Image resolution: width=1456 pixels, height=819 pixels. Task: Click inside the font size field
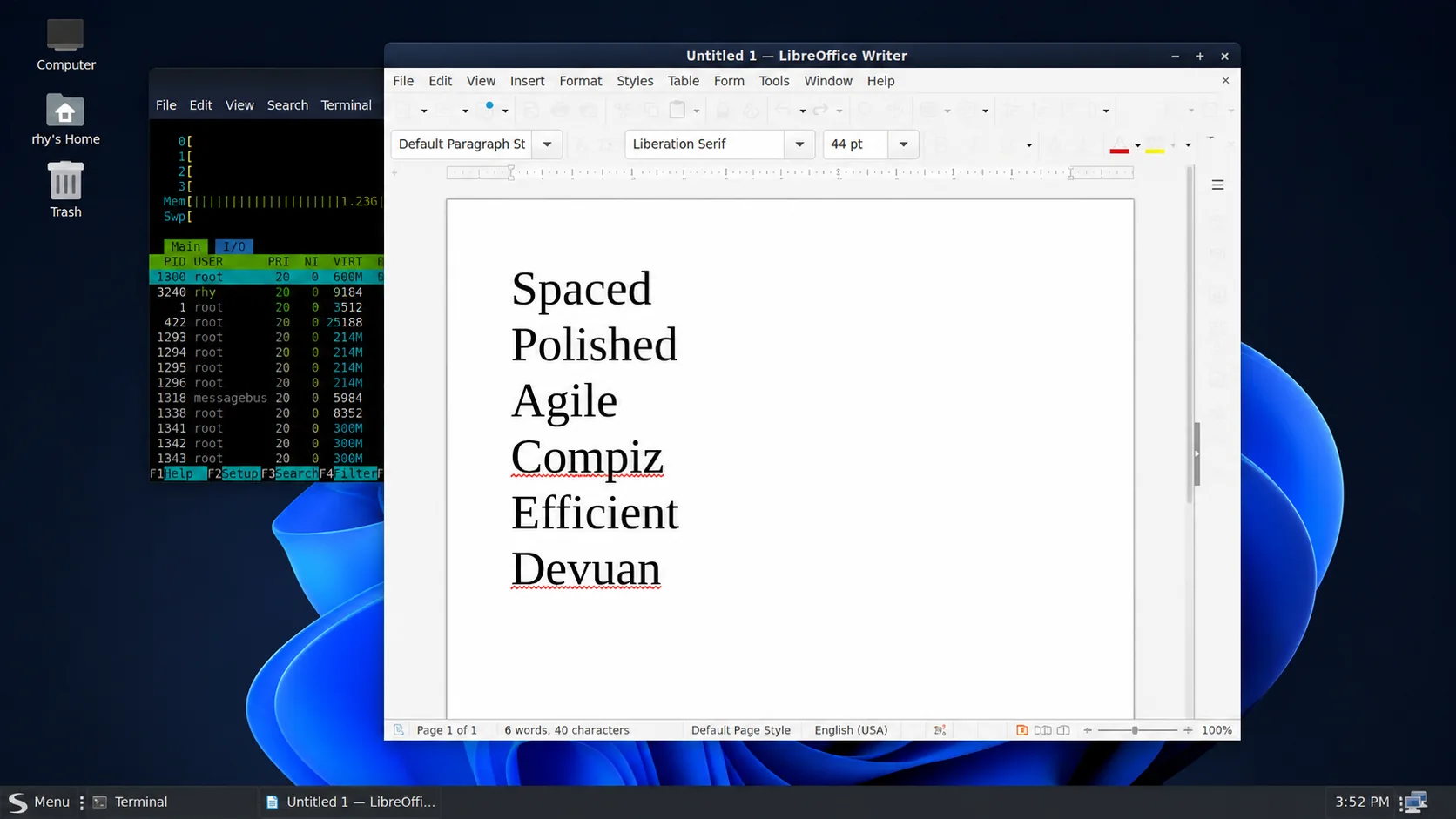point(855,144)
